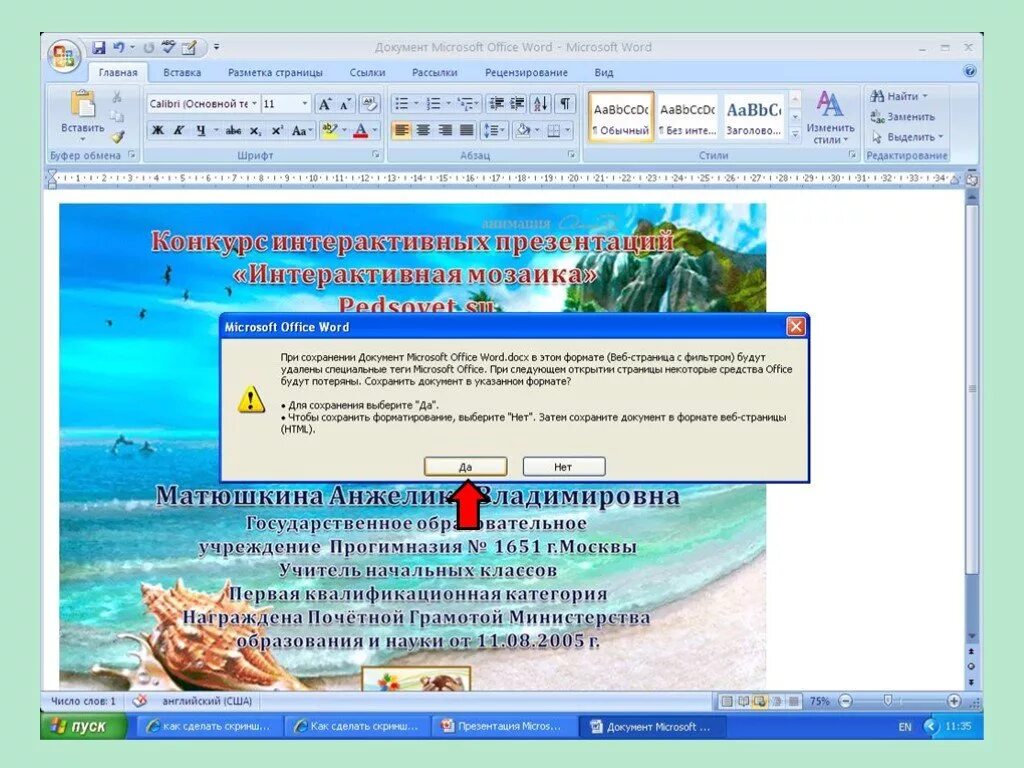
Task: Toggle Underline (Ч) formatting
Action: click(200, 131)
